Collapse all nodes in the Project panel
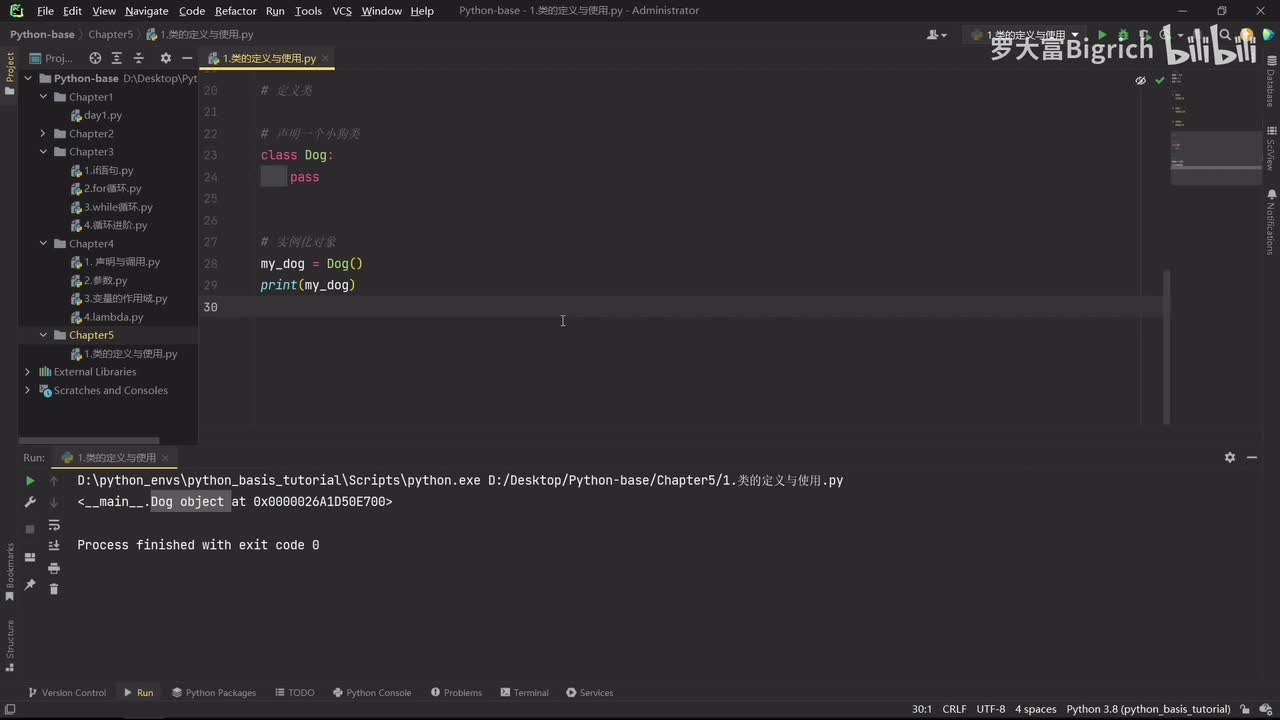1280x720 pixels. click(139, 58)
